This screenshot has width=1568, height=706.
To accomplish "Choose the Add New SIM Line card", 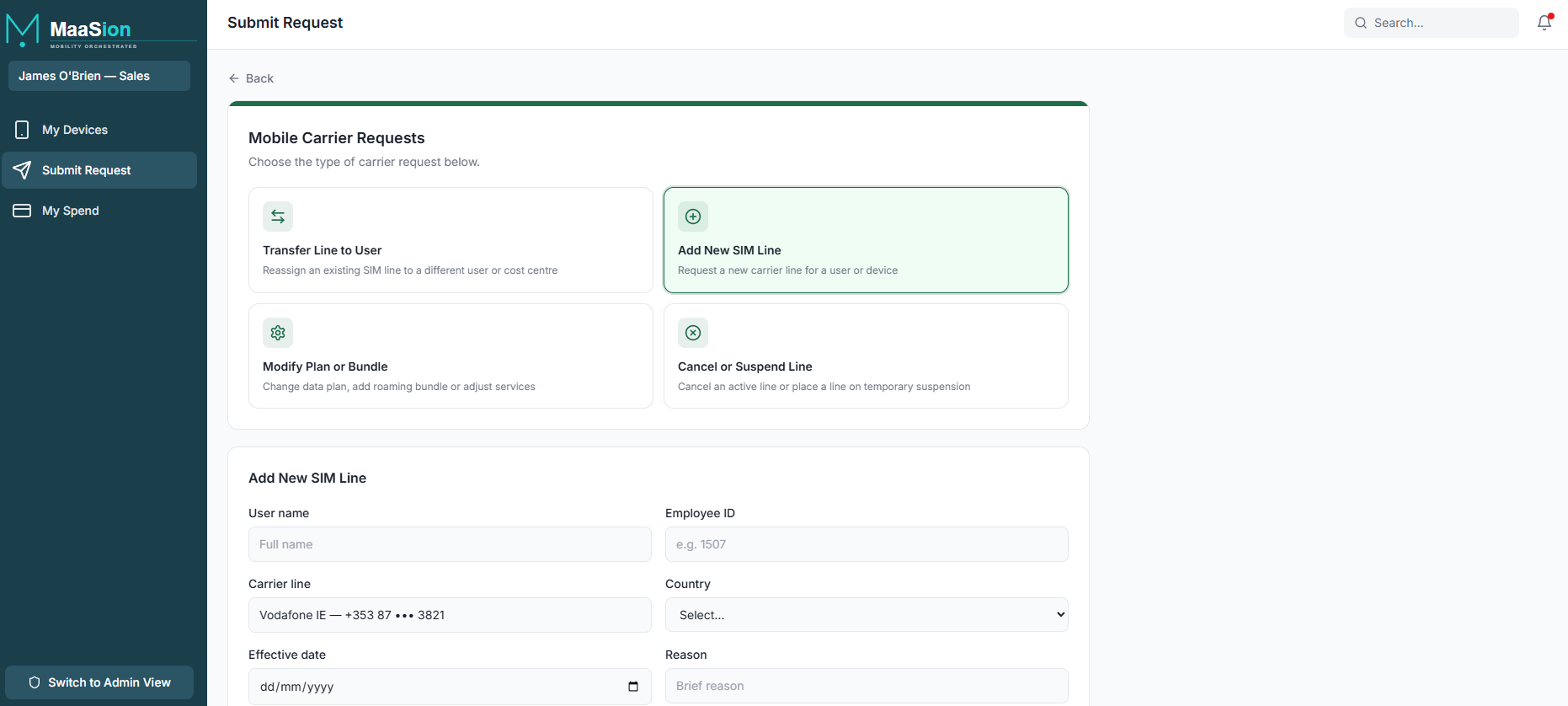I will tap(866, 240).
